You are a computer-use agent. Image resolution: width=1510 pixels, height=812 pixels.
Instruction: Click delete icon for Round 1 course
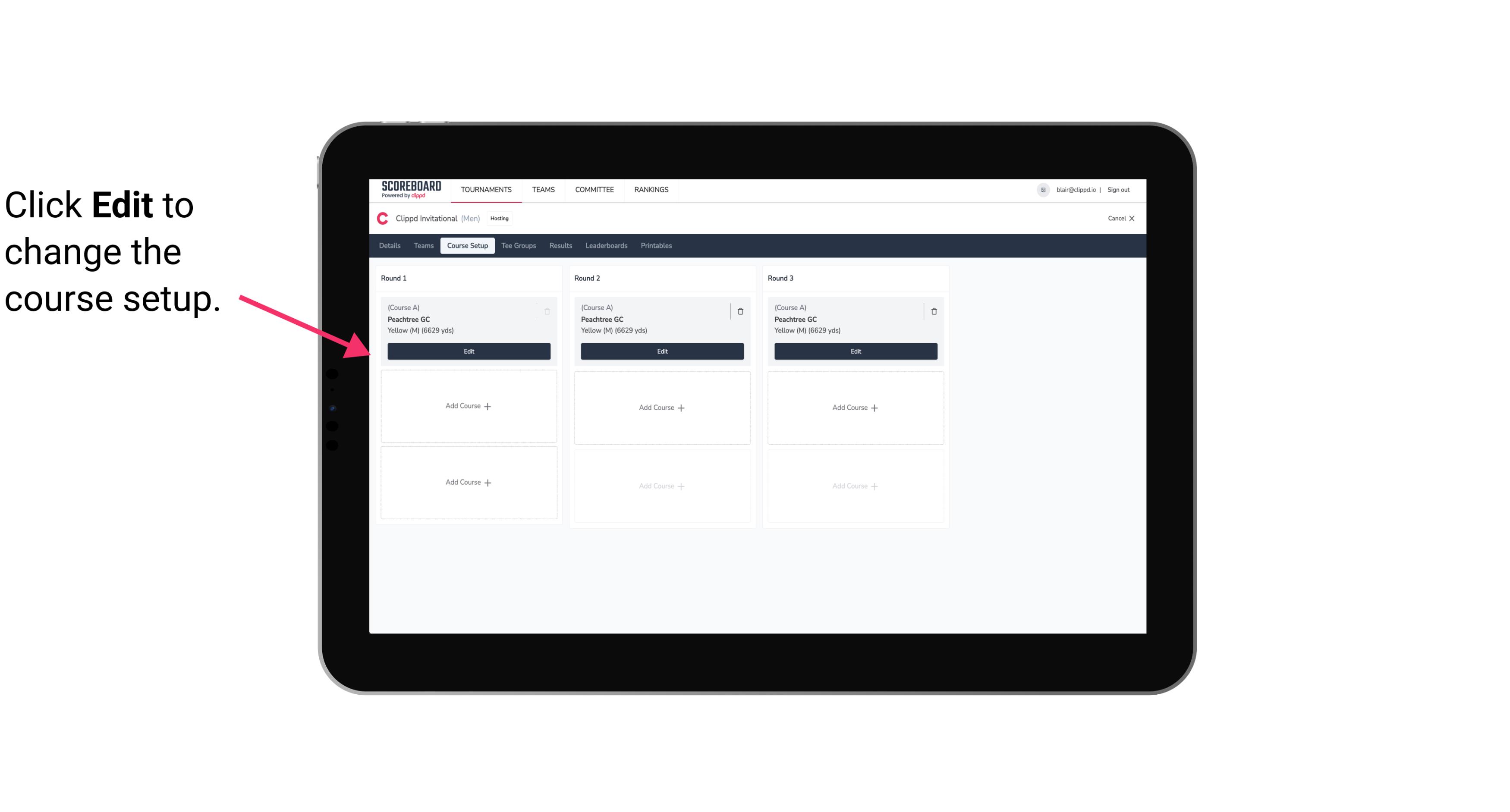546,311
